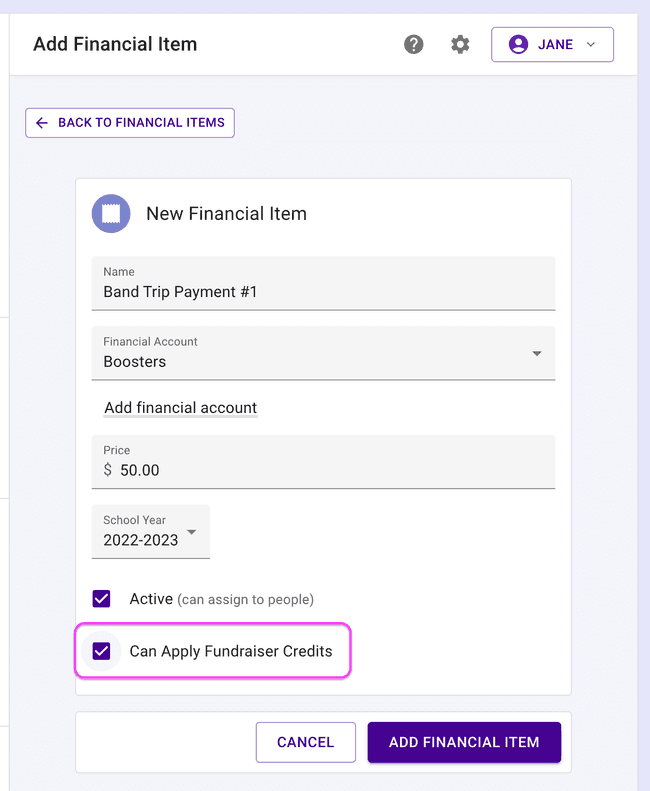Click the New Financial Item receipt icon
The height and width of the screenshot is (791, 650).
coord(111,213)
